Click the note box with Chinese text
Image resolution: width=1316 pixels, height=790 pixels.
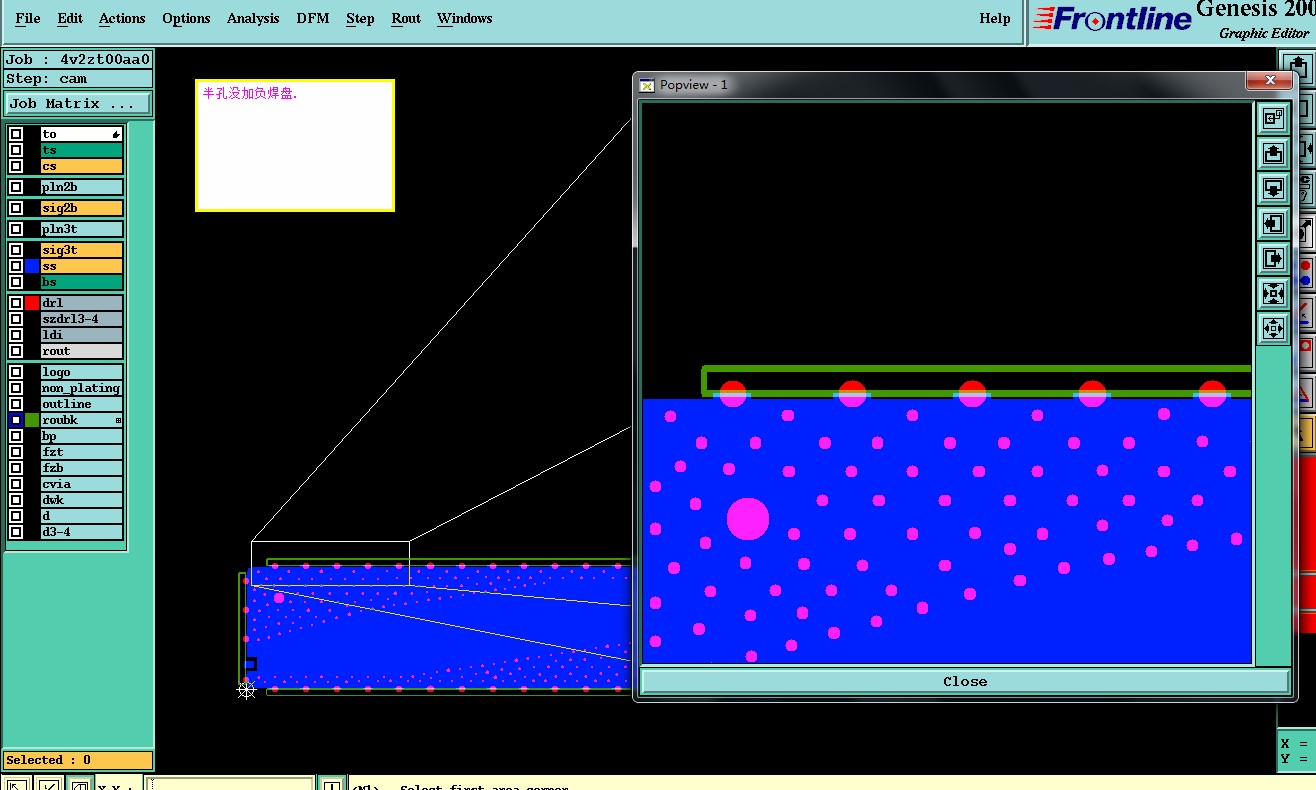(295, 145)
